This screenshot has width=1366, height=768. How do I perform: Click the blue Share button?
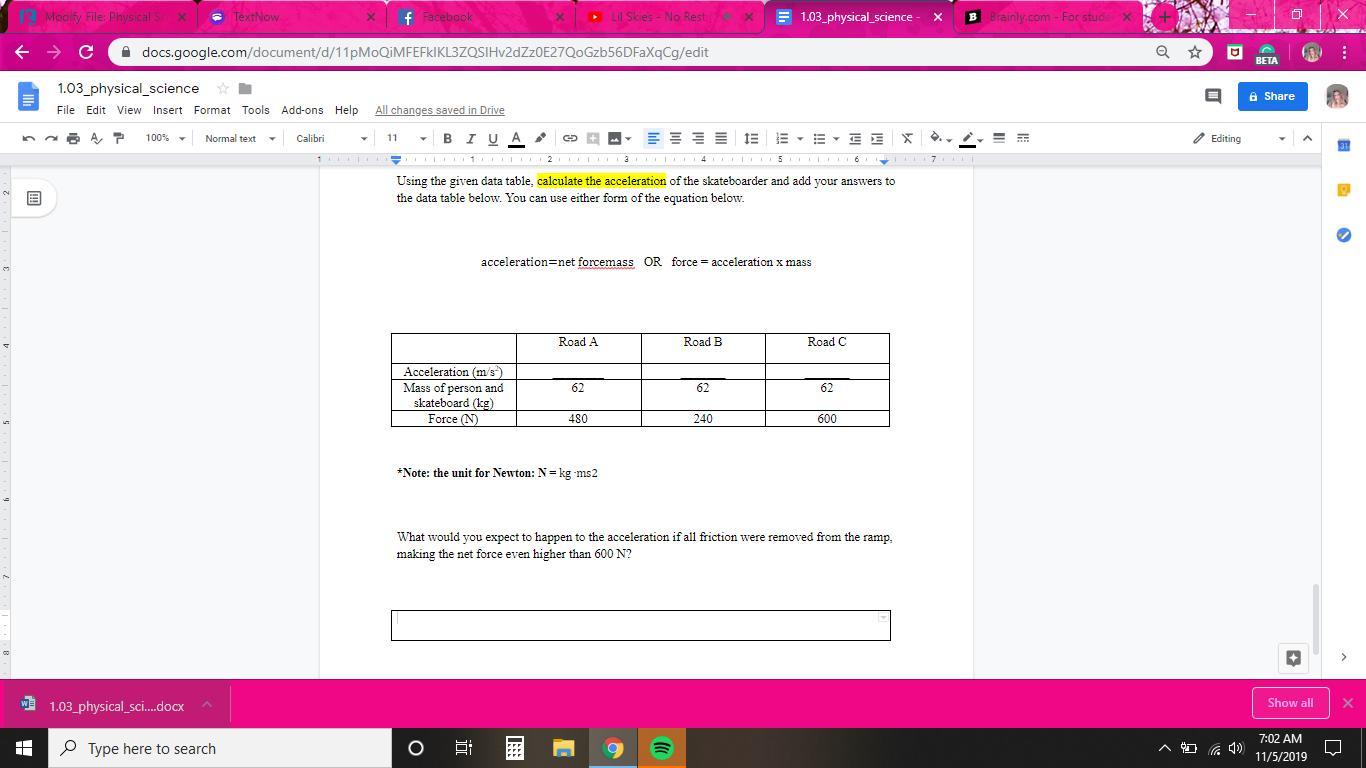click(x=1272, y=96)
